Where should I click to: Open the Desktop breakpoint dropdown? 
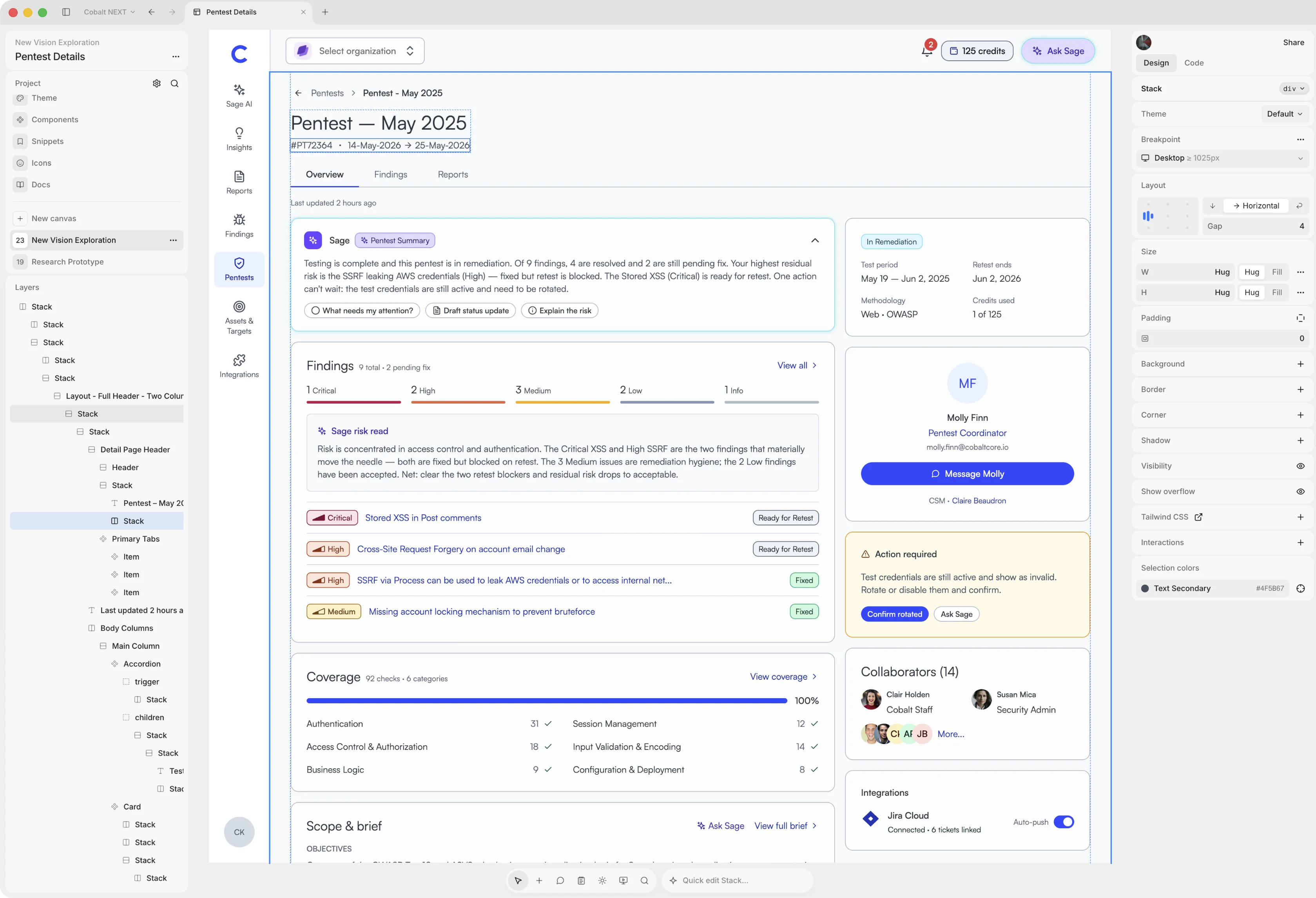pyautogui.click(x=1222, y=158)
